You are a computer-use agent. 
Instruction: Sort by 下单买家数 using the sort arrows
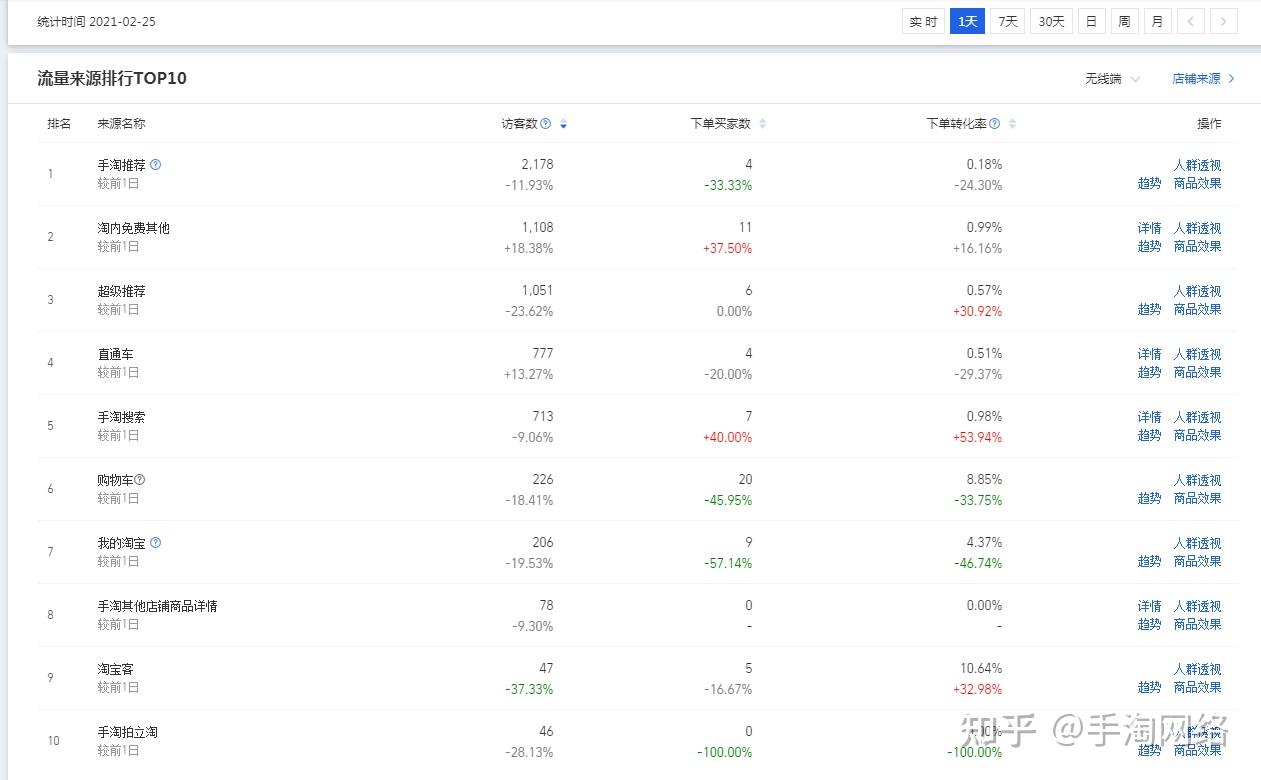pyautogui.click(x=762, y=124)
